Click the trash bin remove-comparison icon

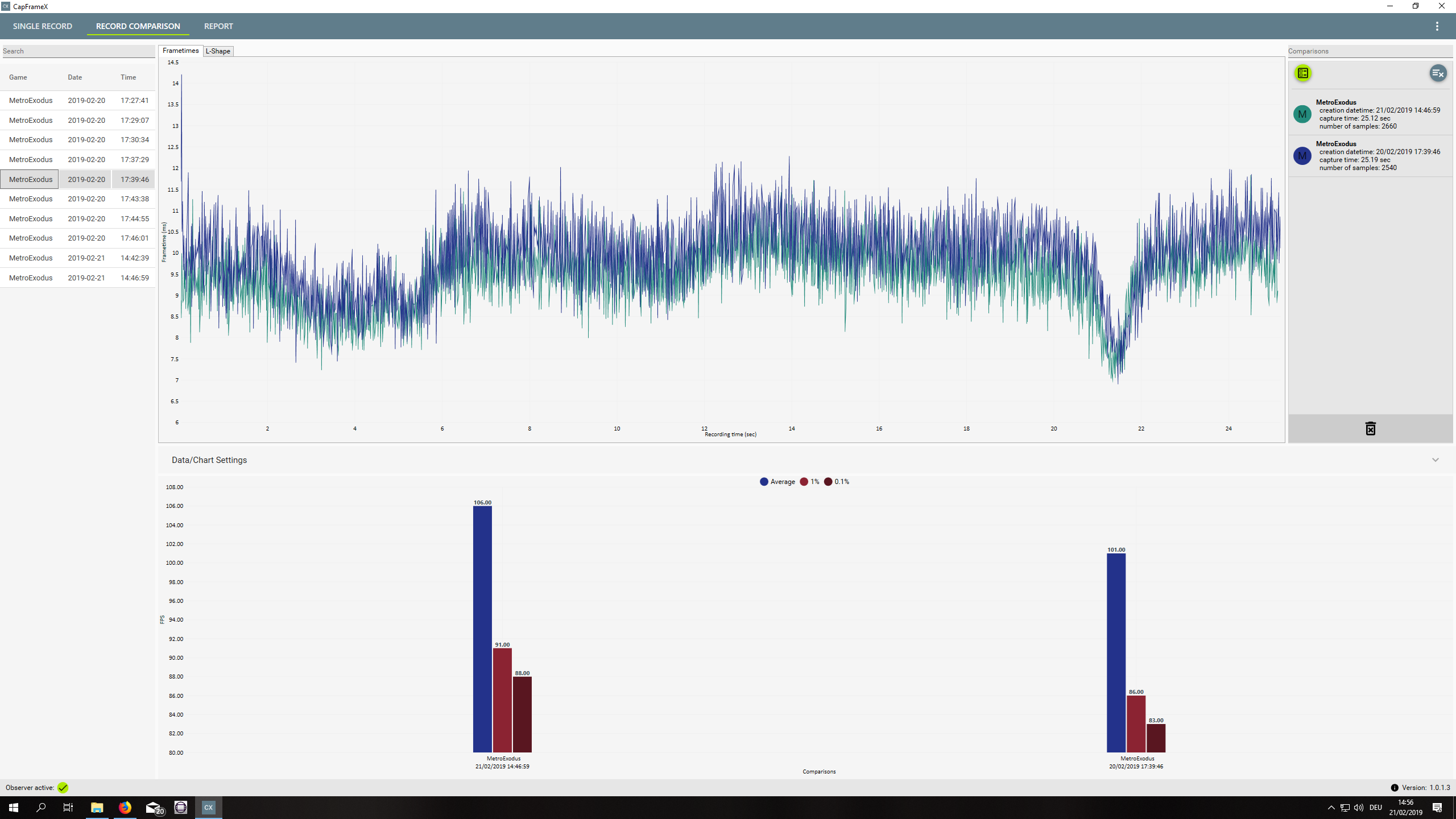coord(1370,429)
